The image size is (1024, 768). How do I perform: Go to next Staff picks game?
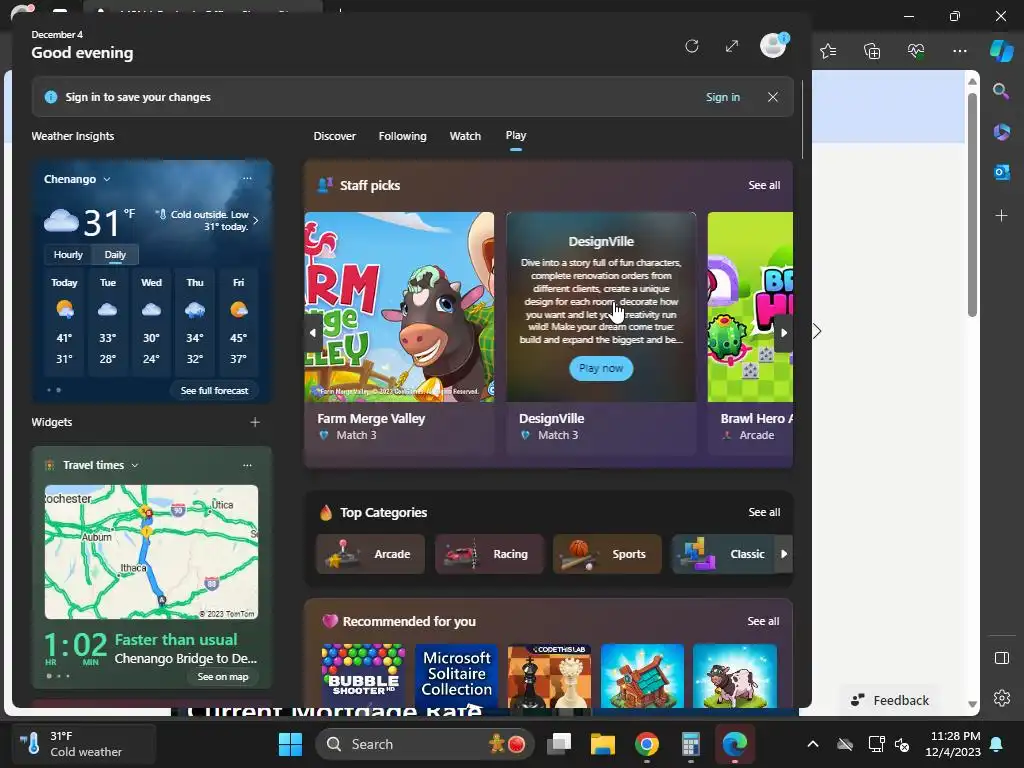tap(784, 332)
